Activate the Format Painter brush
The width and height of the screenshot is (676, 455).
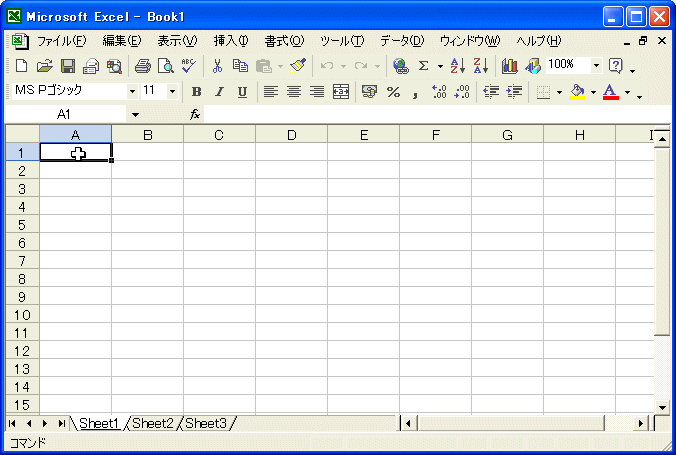pos(298,66)
